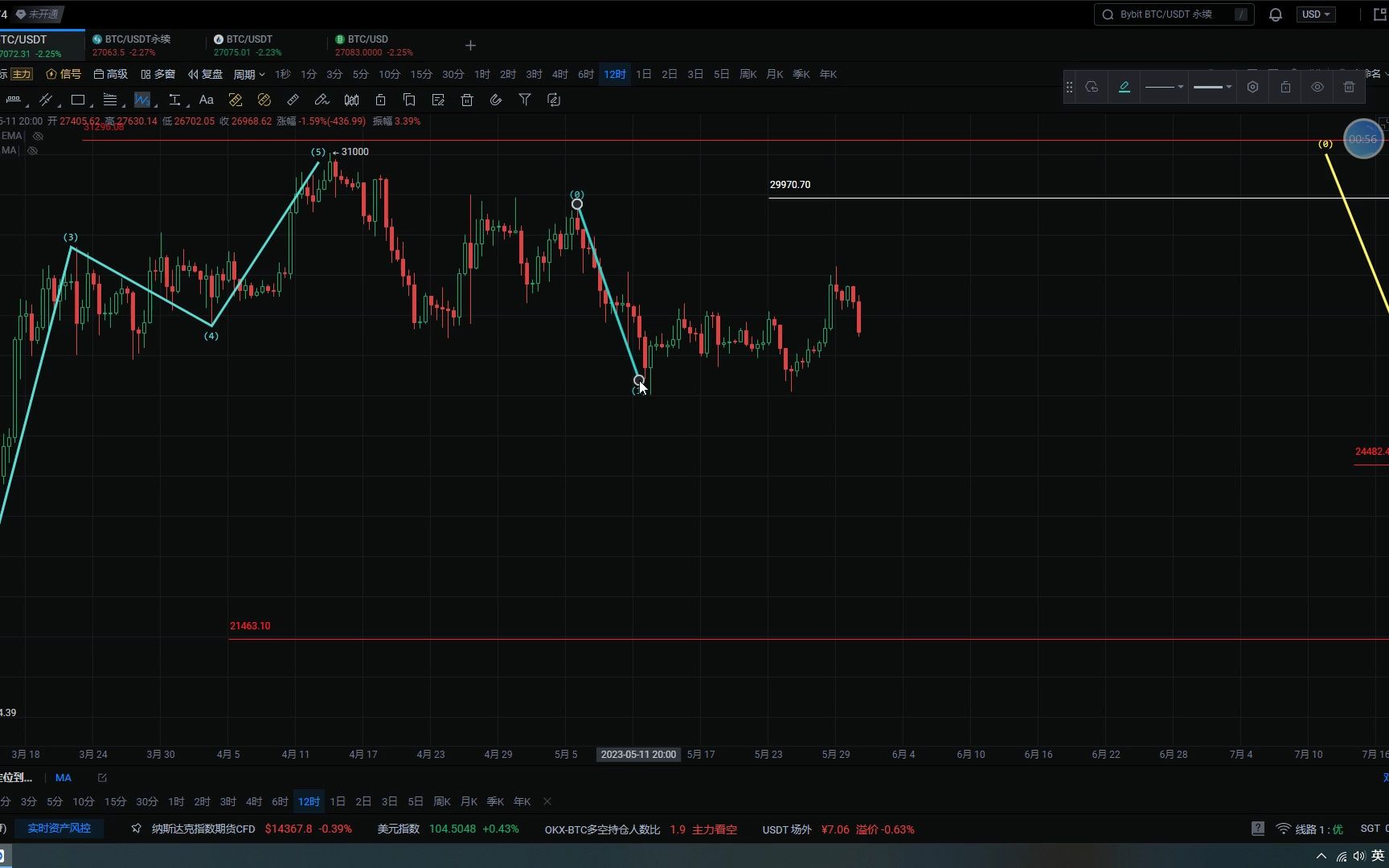Select the rectangle shape tool
1389x868 pixels.
(x=78, y=100)
